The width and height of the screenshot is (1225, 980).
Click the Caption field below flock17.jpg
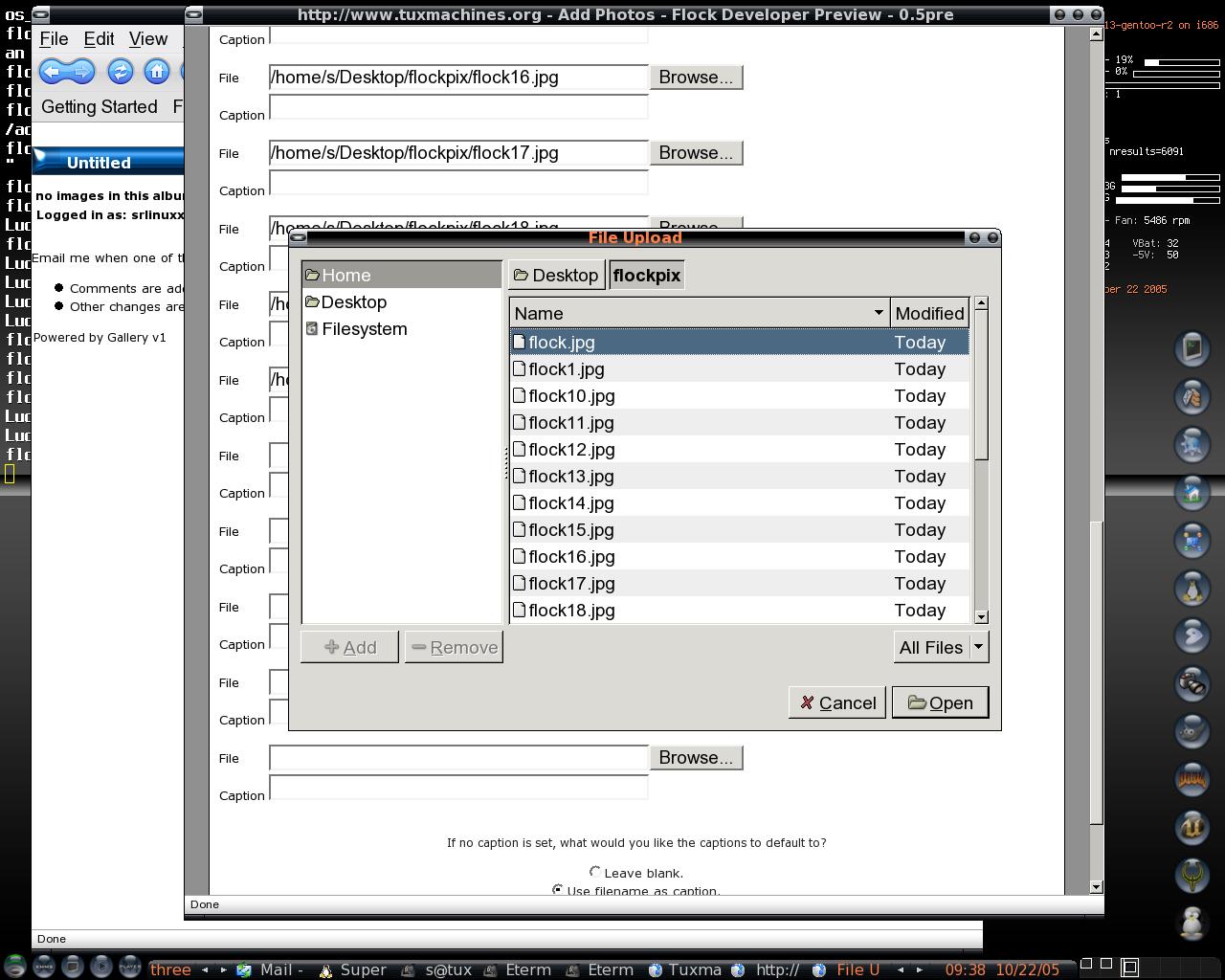click(x=458, y=183)
